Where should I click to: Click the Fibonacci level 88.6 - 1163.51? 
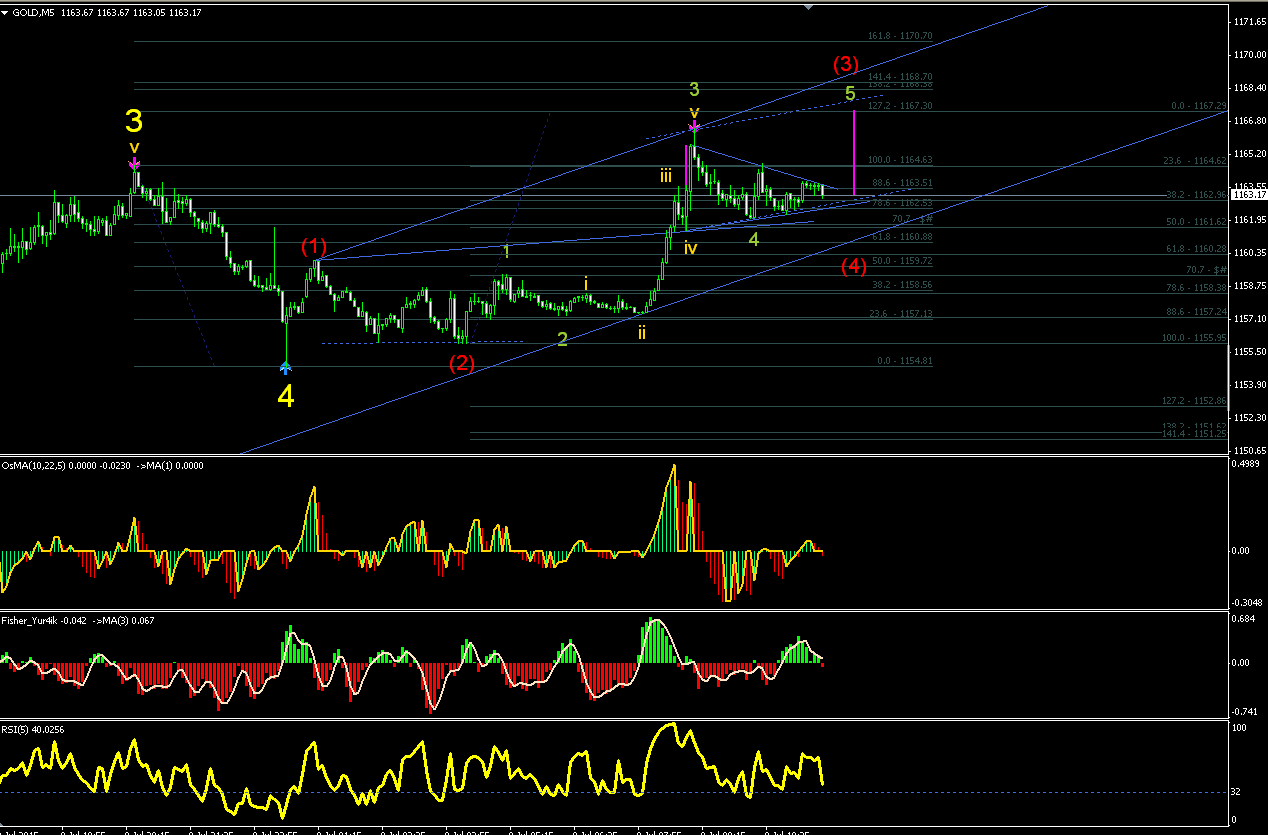click(902, 183)
